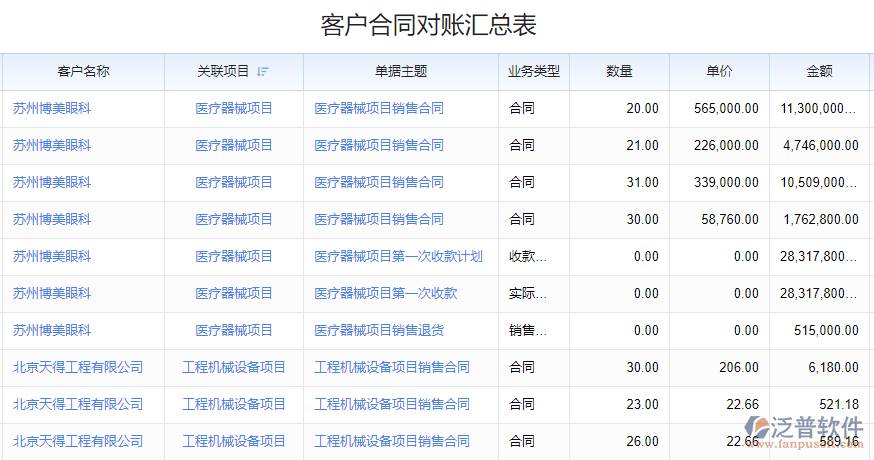Open the 医疗器械项目第一次收款计划 document link

pyautogui.click(x=398, y=256)
